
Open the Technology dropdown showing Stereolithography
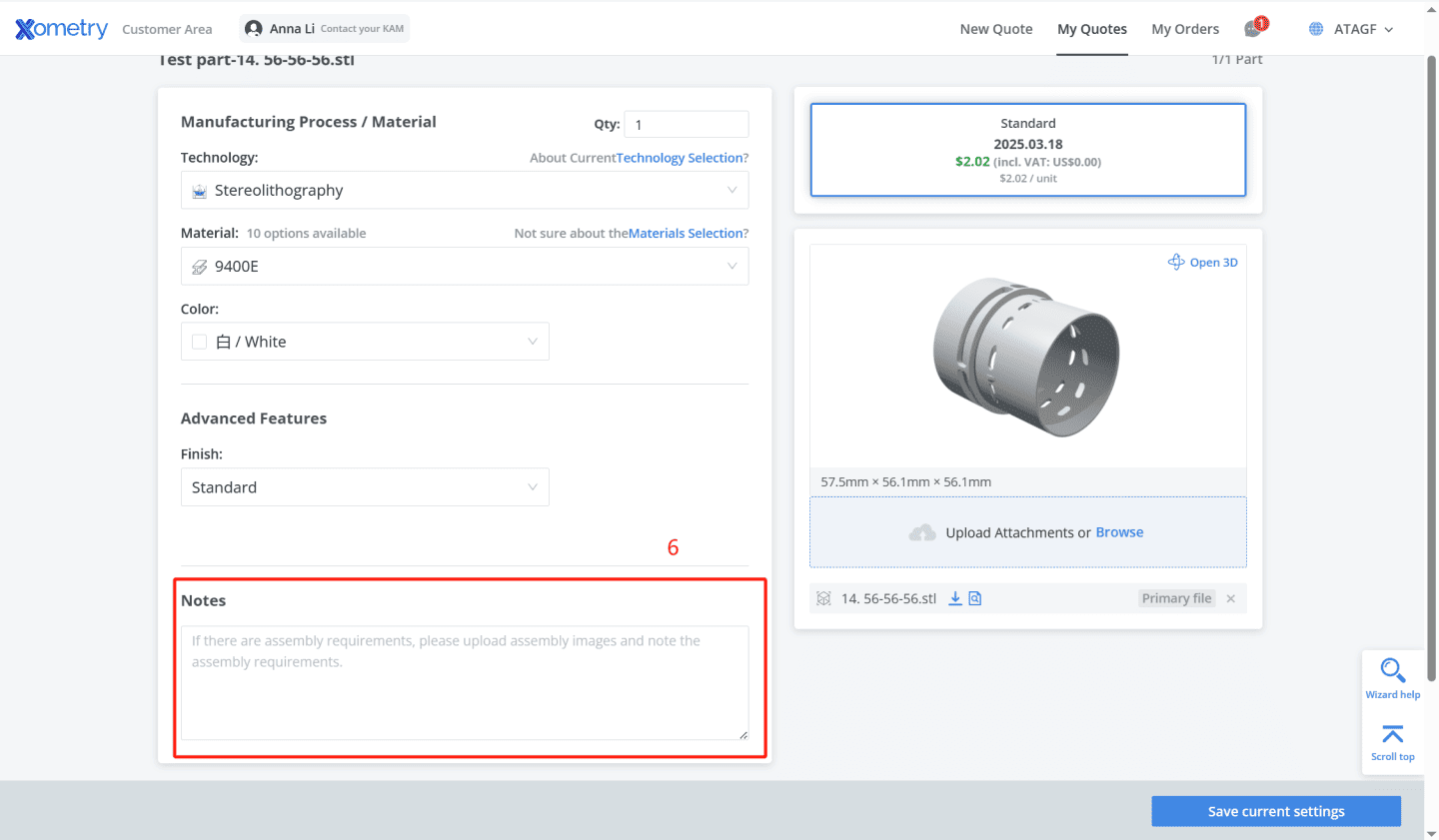(x=464, y=190)
